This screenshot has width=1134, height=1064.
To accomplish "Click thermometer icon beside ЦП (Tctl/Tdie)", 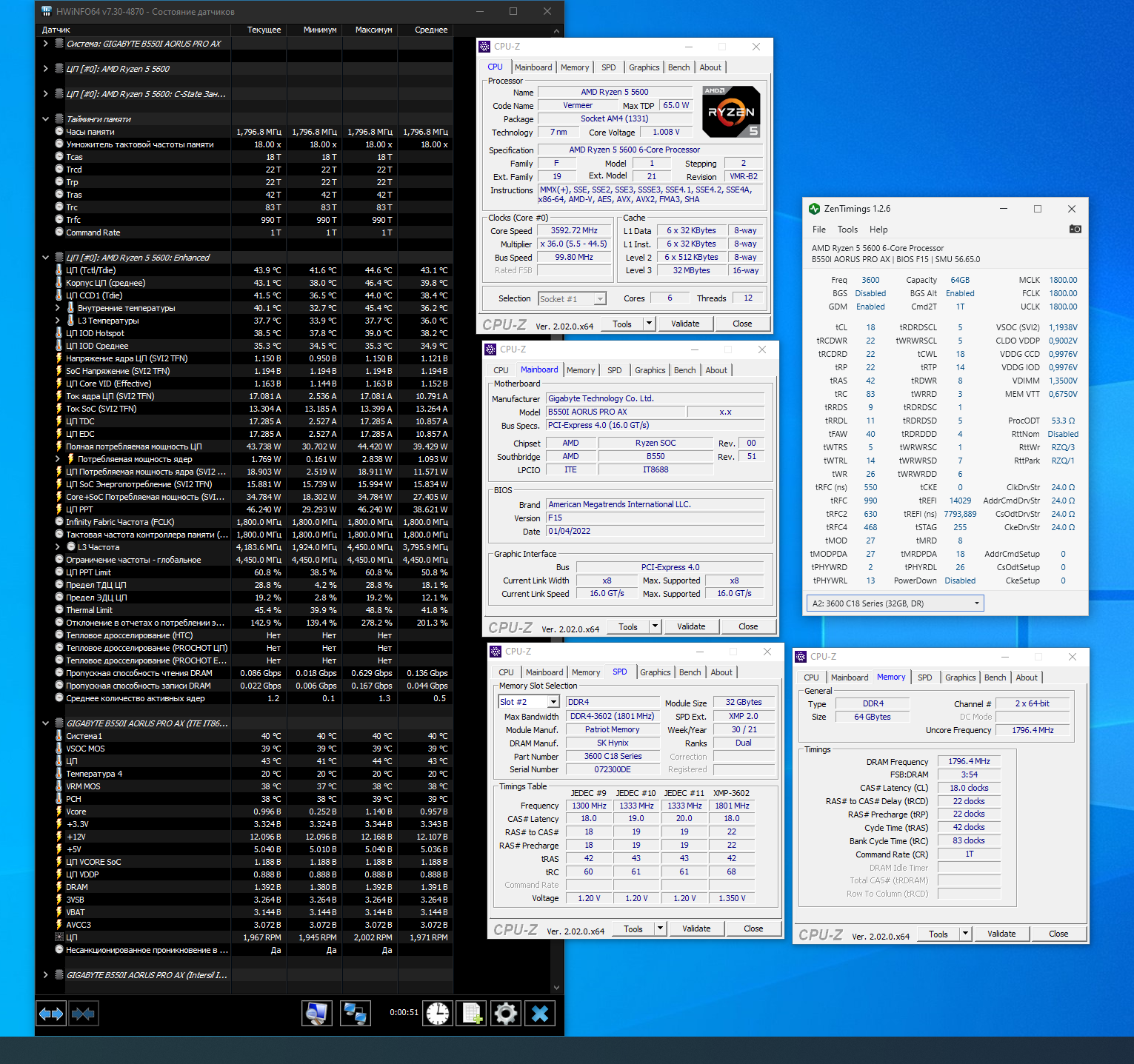I will click(x=59, y=270).
